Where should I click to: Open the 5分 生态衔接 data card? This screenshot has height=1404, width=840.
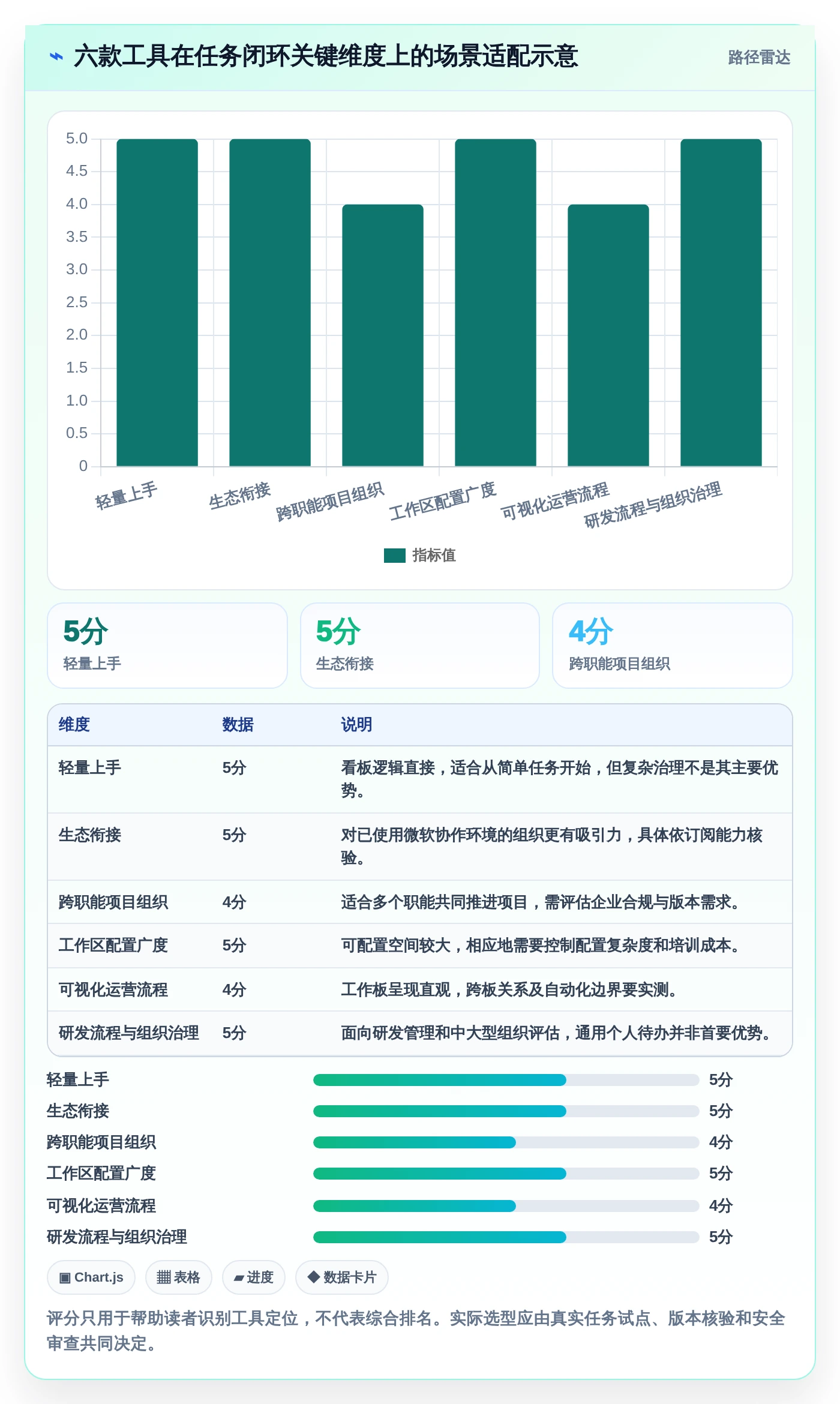pyautogui.click(x=420, y=646)
